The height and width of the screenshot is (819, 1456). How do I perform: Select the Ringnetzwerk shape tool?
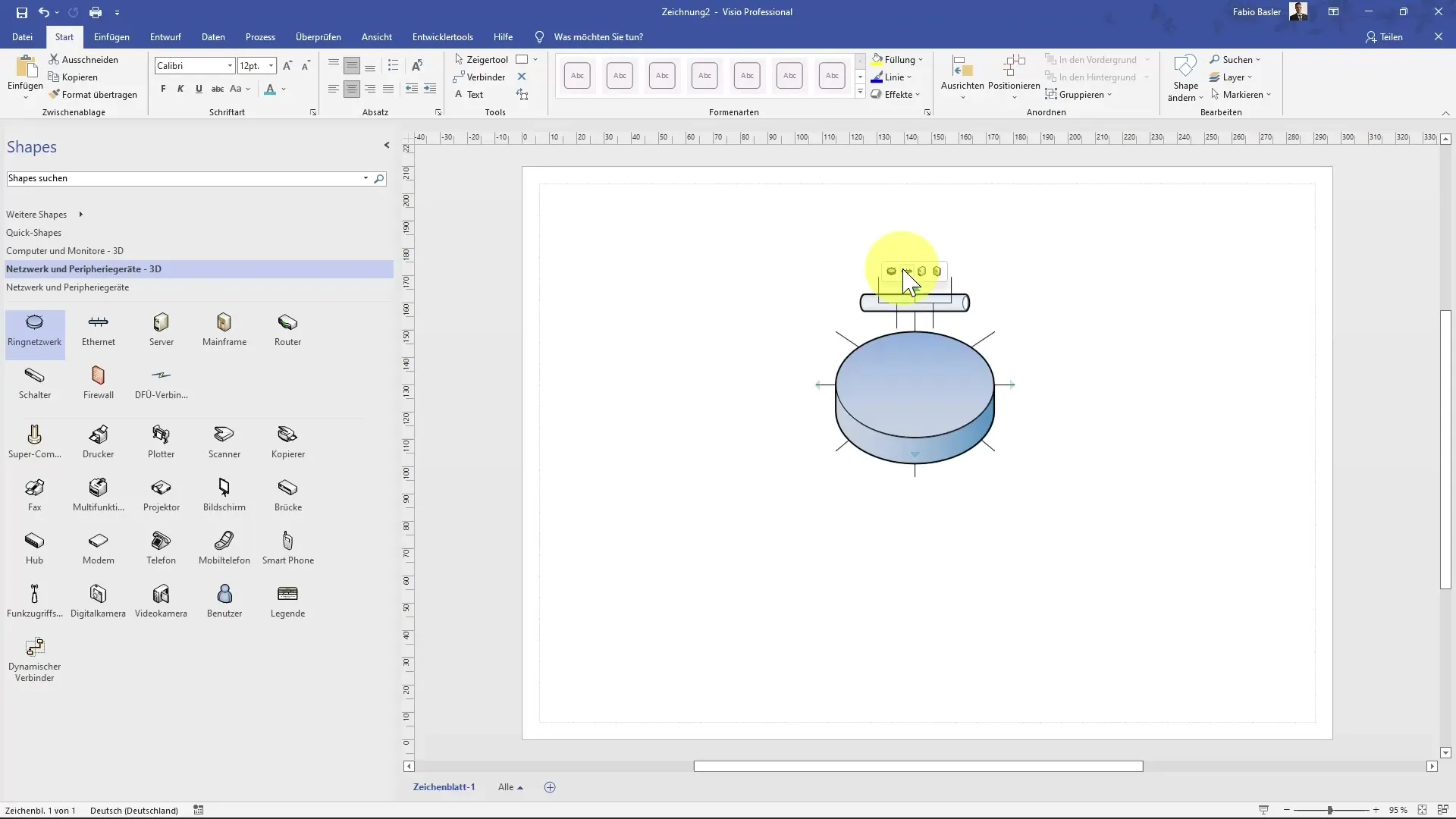point(34,328)
